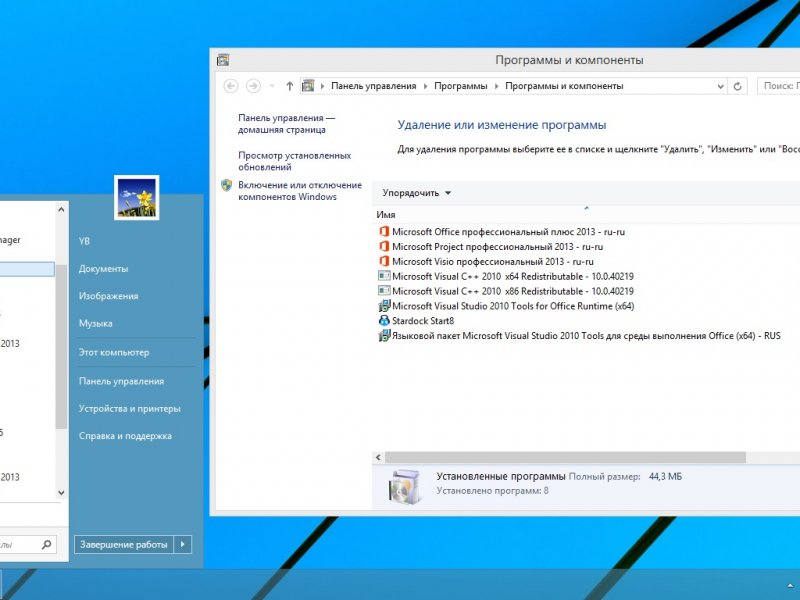Viewport: 800px width, 600px height.
Task: Refresh the Programs and Features view
Action: pos(737,86)
